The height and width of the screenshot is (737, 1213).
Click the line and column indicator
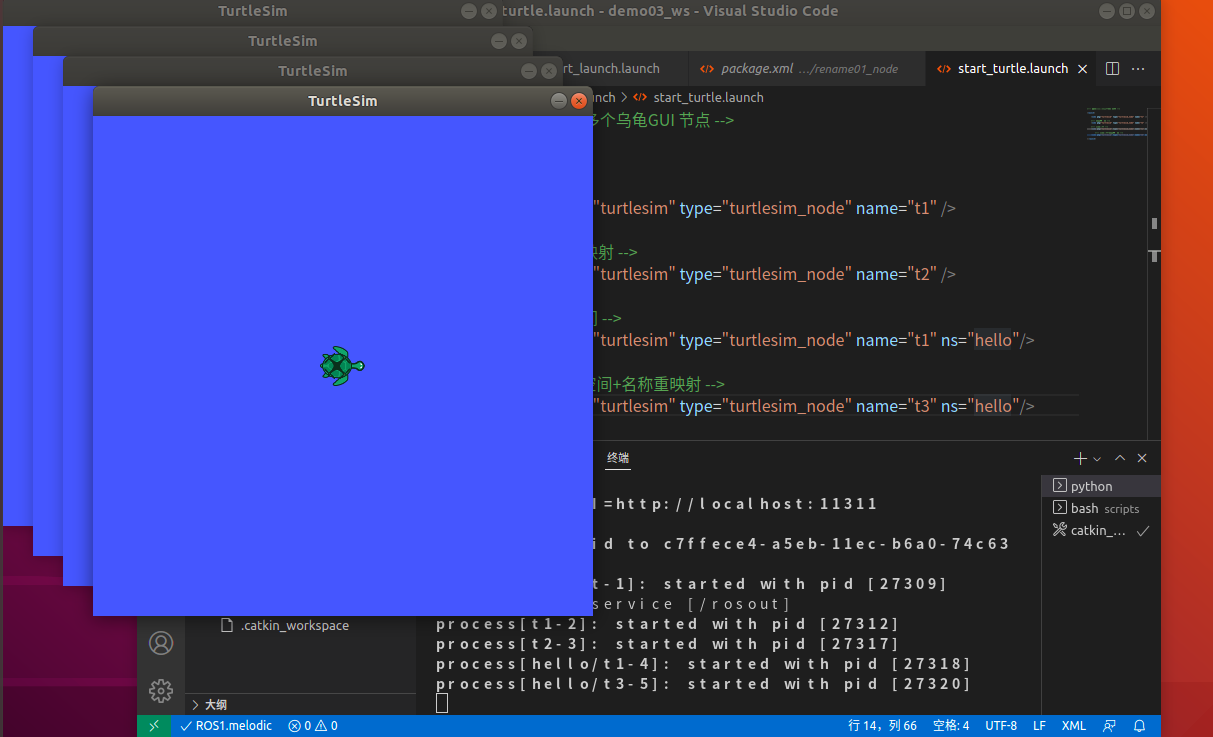point(883,726)
